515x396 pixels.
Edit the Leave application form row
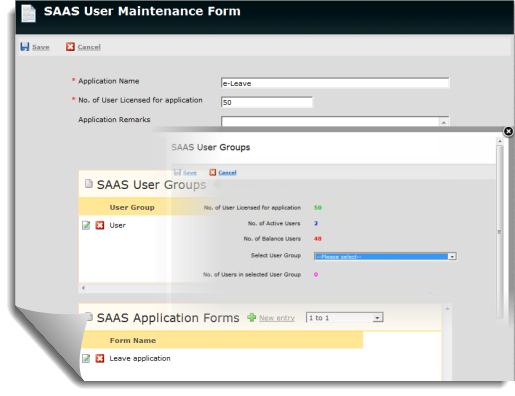(86, 358)
